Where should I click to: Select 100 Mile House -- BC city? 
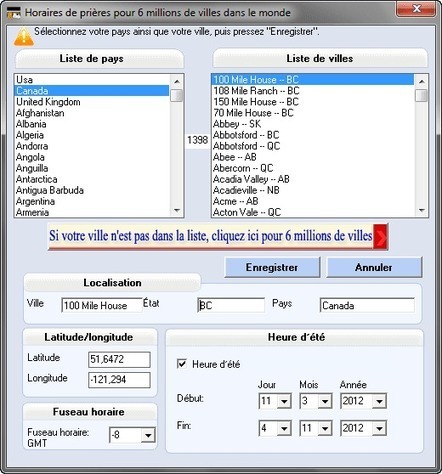pyautogui.click(x=313, y=80)
